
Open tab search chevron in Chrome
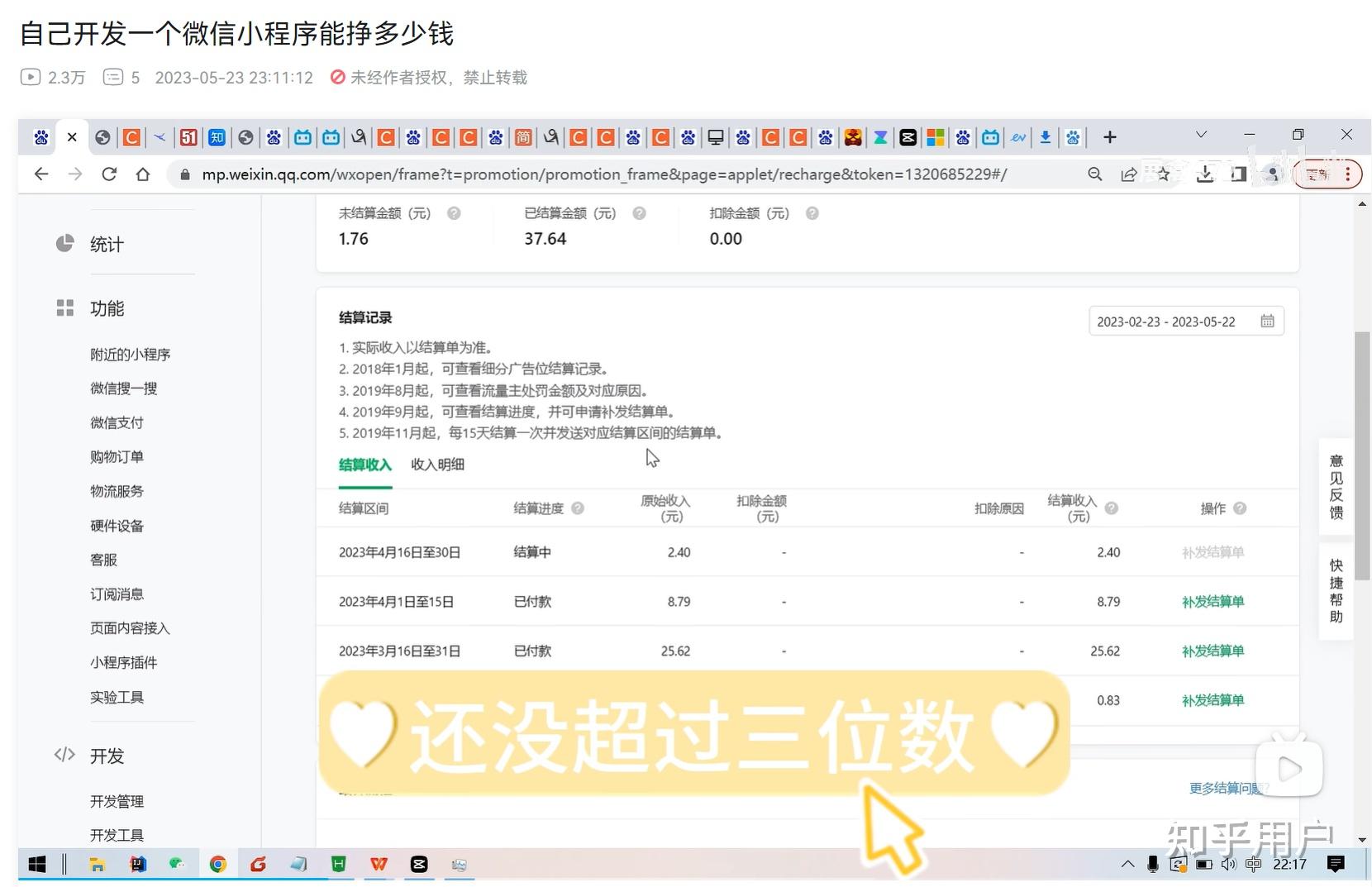(x=1201, y=135)
